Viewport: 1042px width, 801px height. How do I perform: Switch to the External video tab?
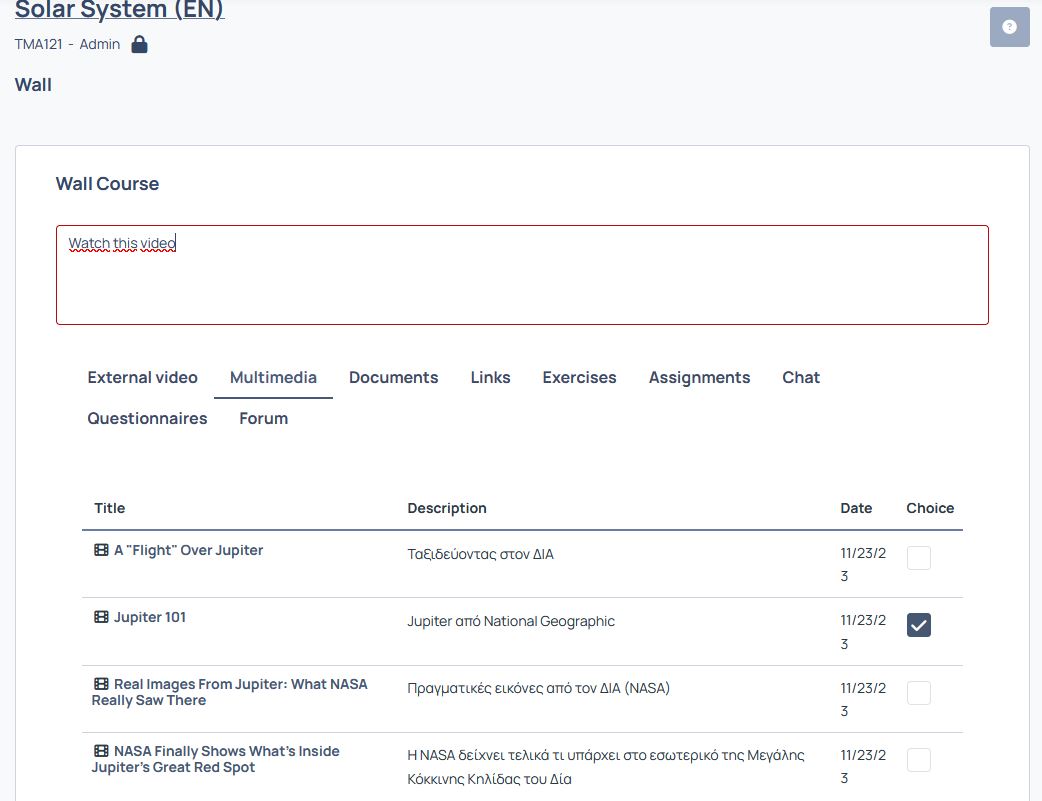pos(142,378)
